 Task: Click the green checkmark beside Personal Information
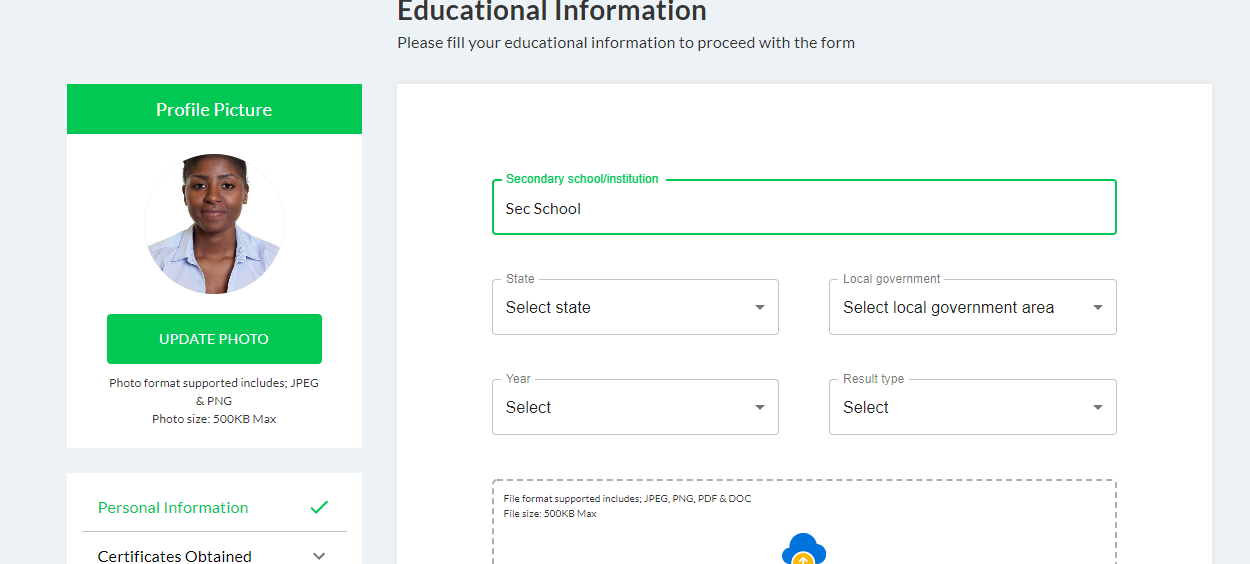(319, 507)
